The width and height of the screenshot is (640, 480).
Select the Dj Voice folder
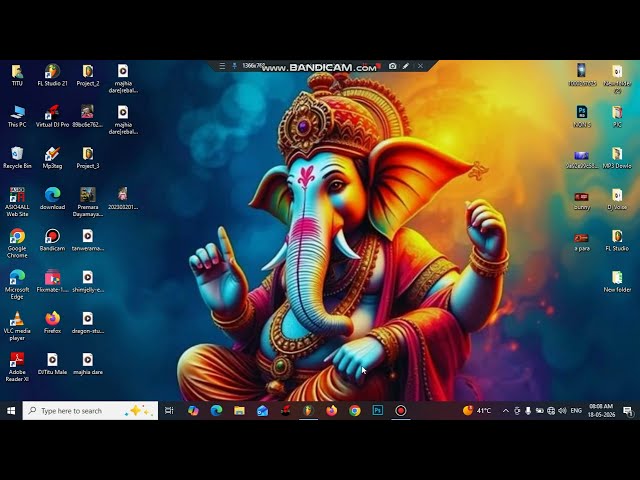(x=617, y=199)
